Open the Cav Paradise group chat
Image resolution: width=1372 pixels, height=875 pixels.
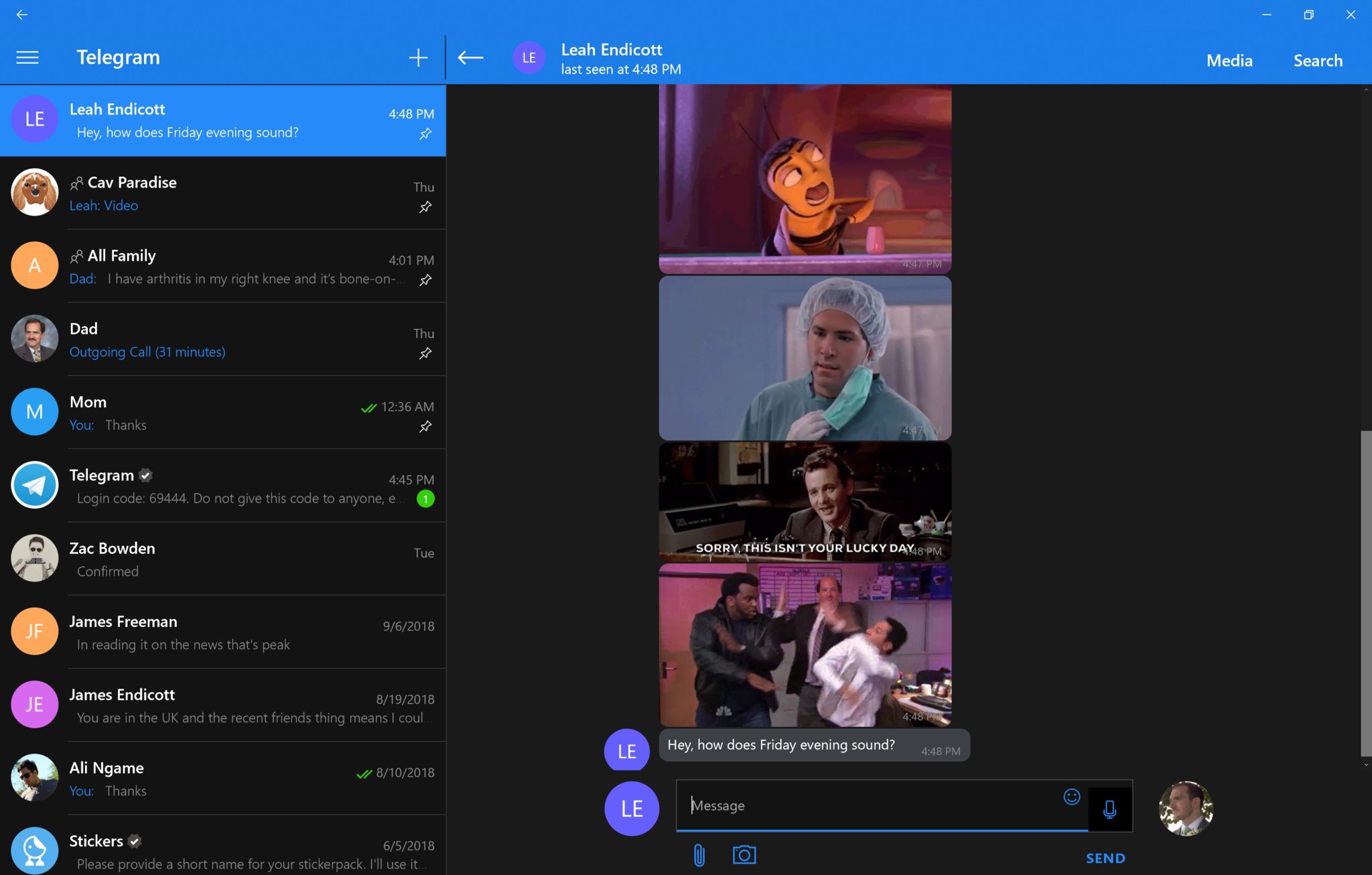223,193
